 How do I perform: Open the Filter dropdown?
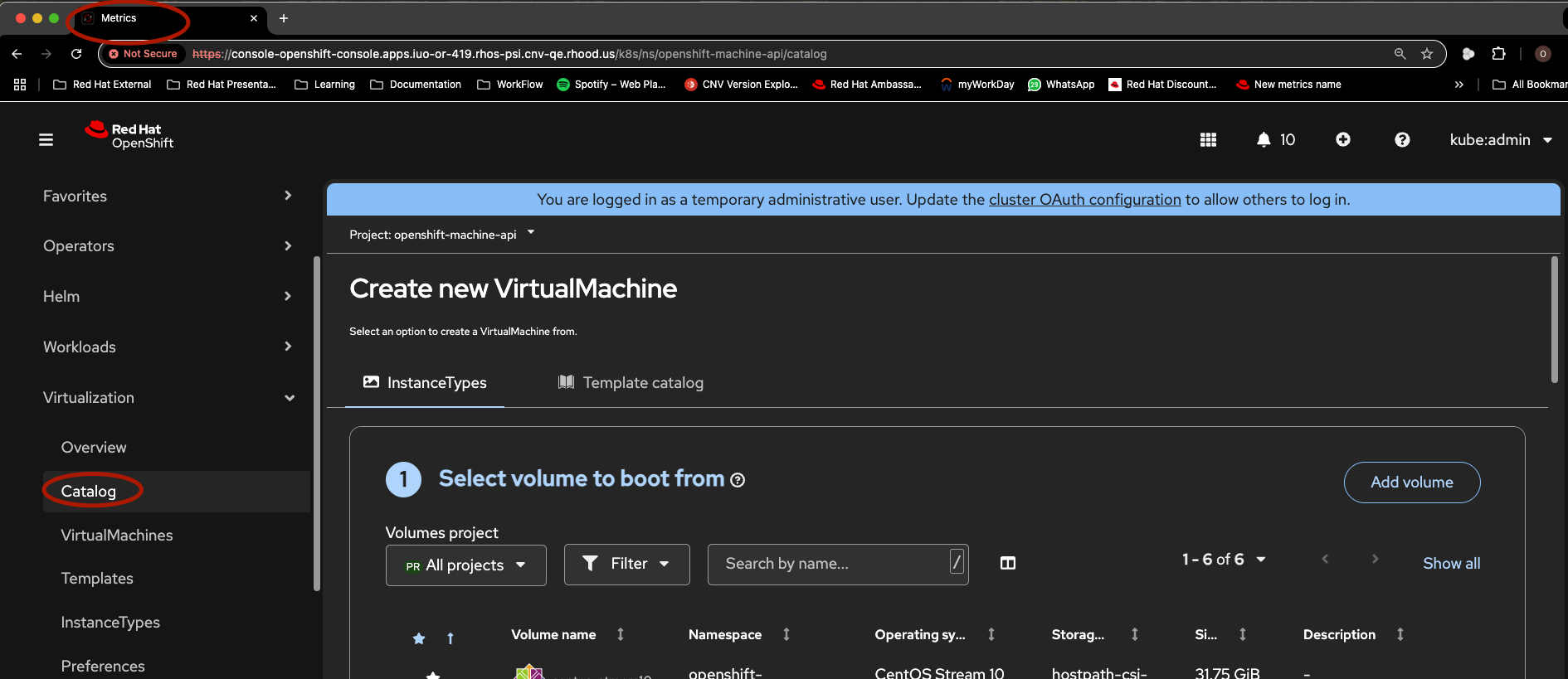627,565
